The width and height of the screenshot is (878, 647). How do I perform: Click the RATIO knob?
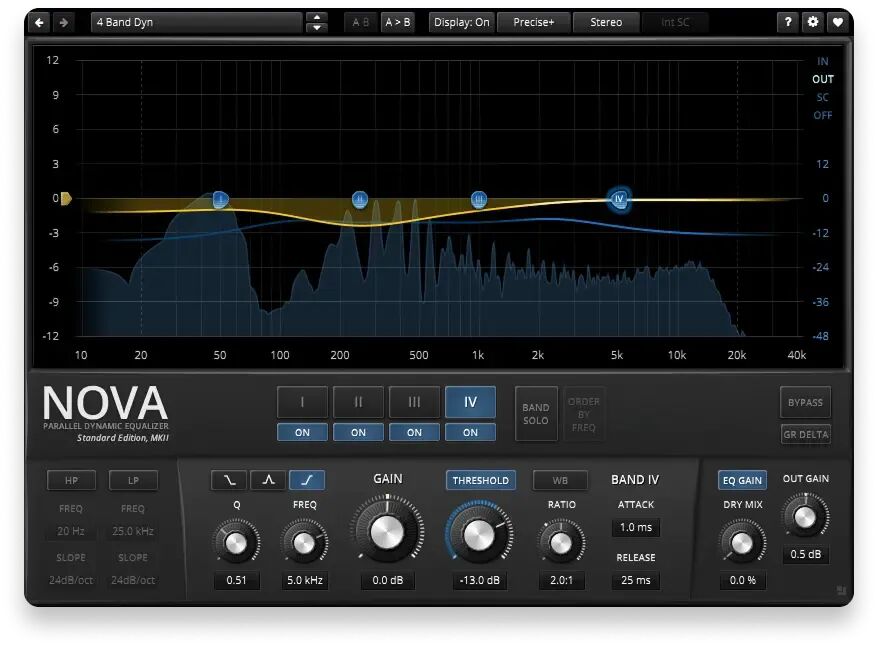561,542
